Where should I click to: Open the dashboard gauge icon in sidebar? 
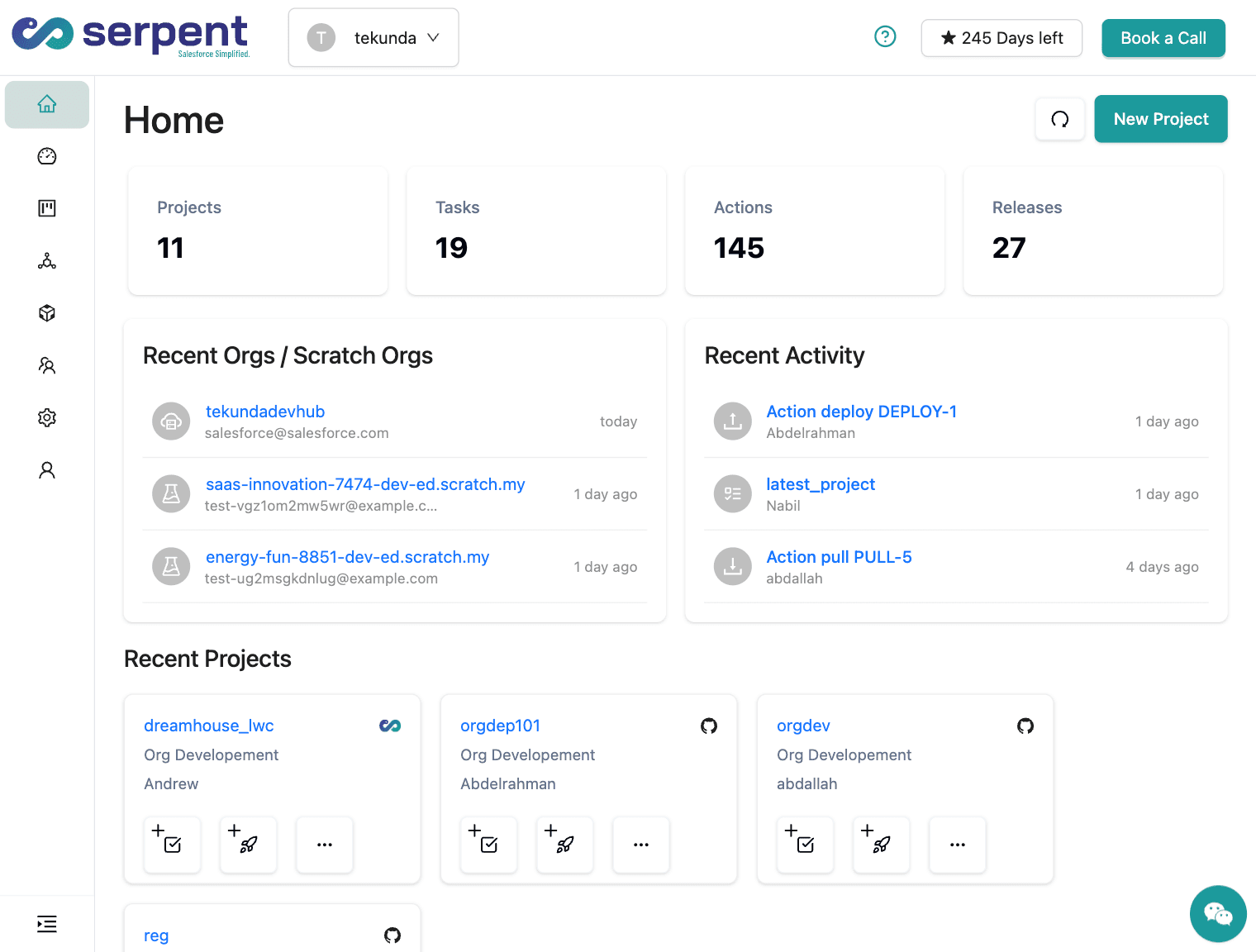coord(47,156)
